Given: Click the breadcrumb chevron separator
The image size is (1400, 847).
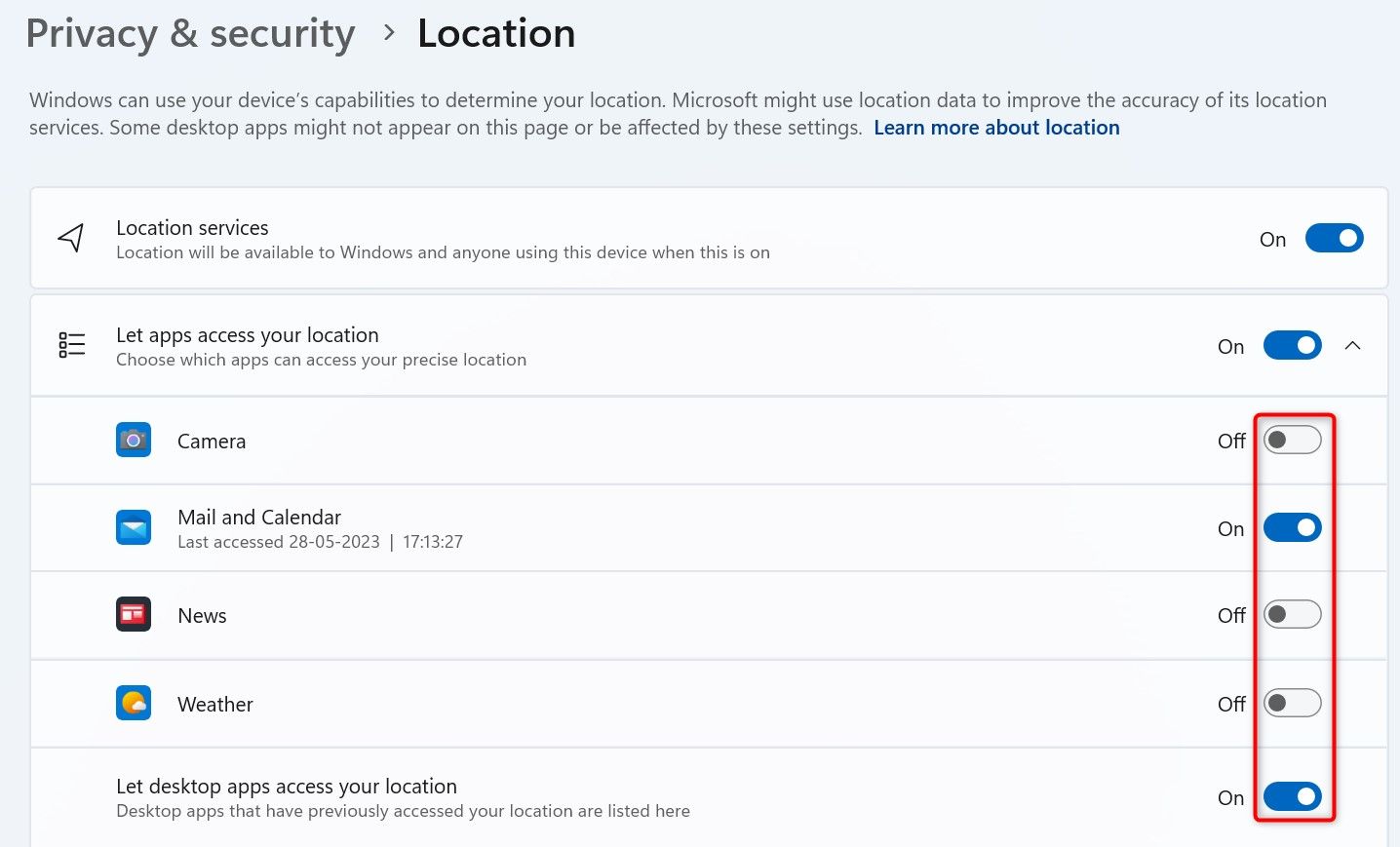Looking at the screenshot, I should point(389,33).
